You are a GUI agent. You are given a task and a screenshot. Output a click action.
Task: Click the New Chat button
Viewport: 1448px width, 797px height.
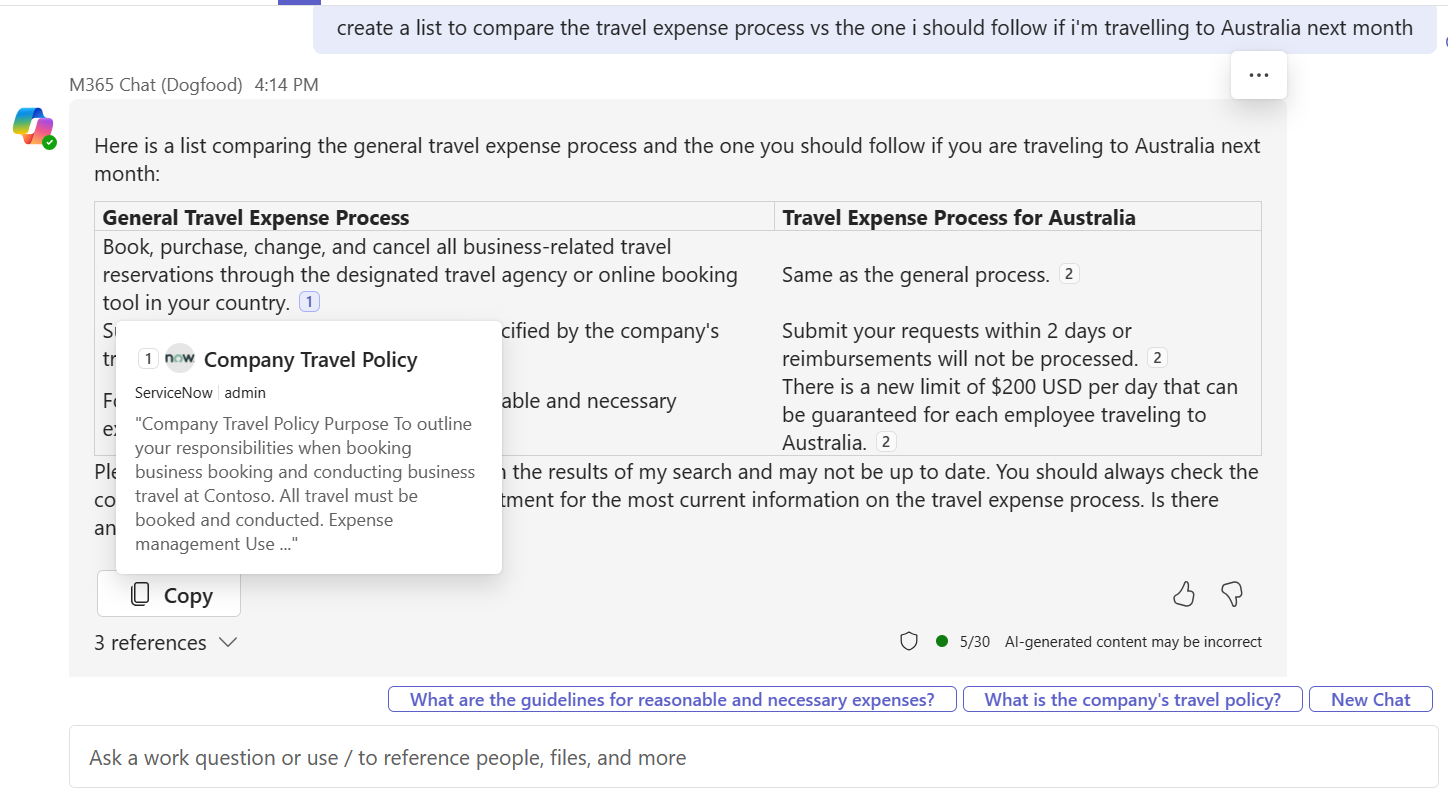click(x=1370, y=699)
